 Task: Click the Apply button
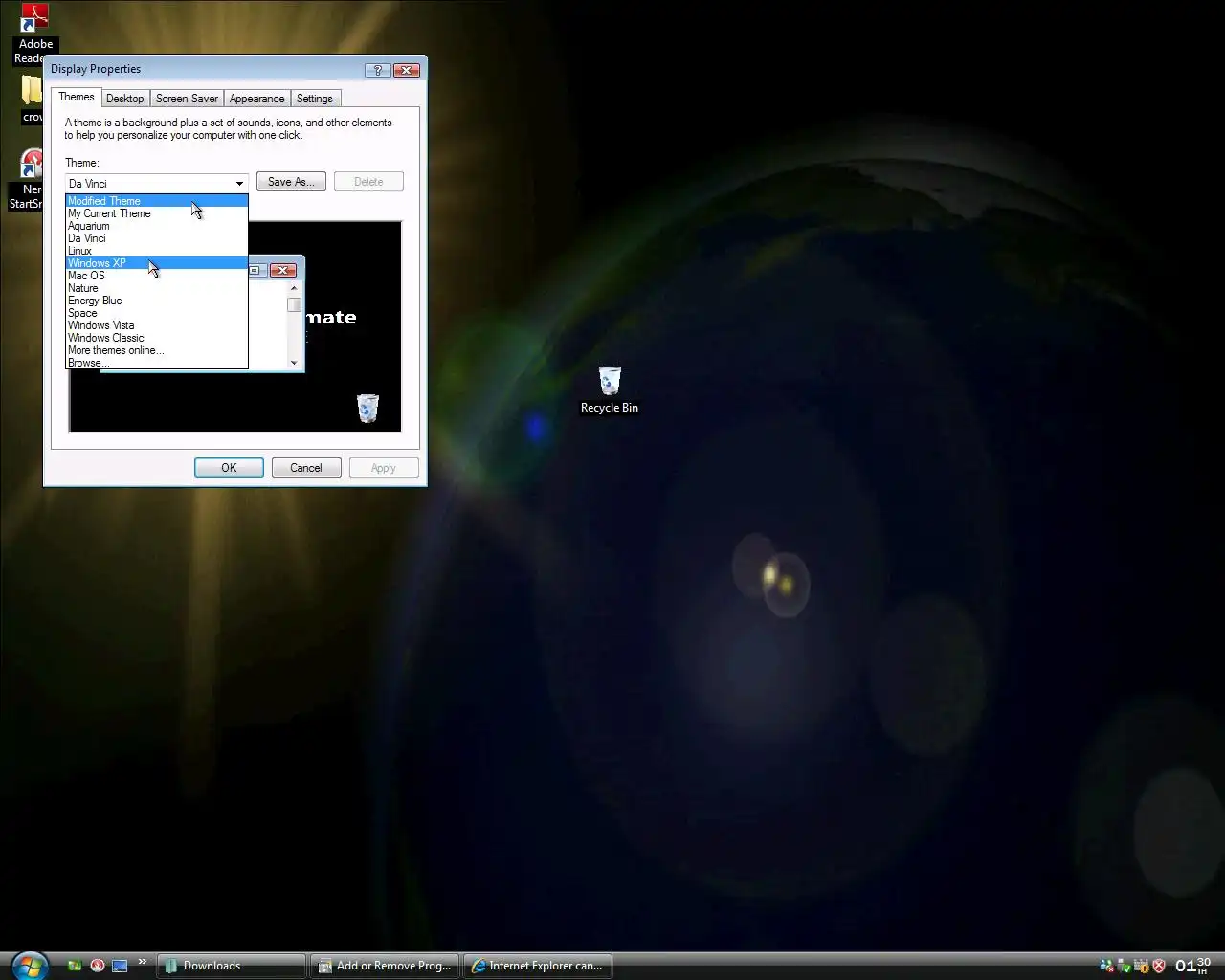[384, 468]
